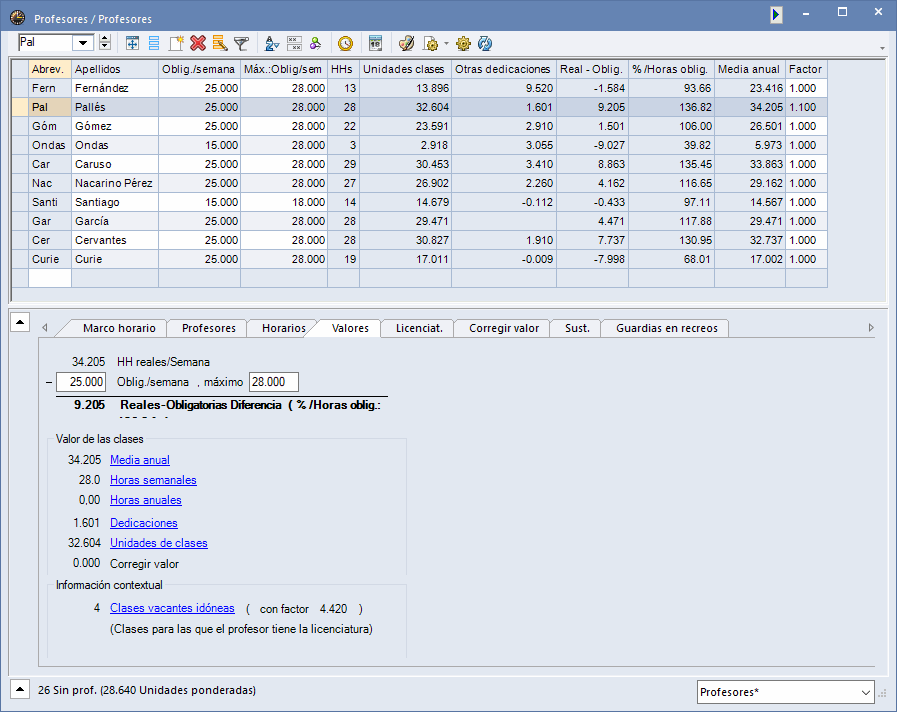
Task: Open the Corregir valor tab
Action: point(504,328)
